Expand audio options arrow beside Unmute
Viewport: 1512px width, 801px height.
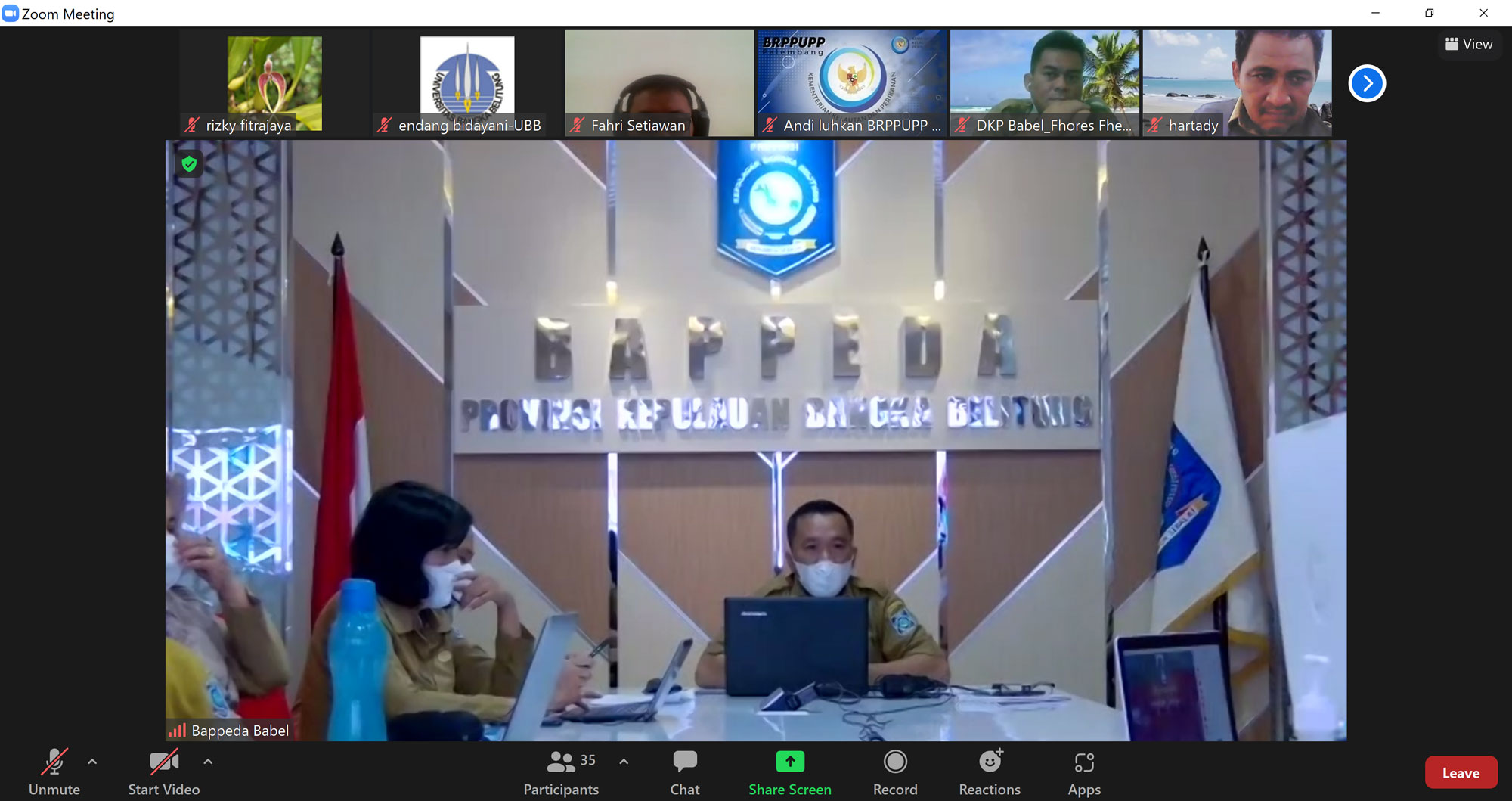point(92,762)
